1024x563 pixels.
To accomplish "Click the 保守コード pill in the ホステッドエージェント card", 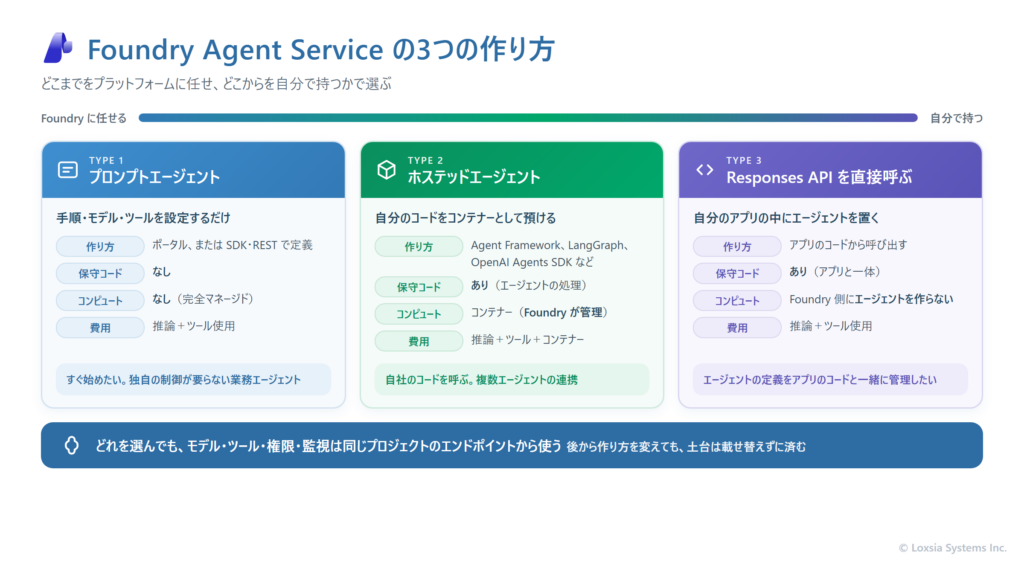I will click(x=419, y=287).
